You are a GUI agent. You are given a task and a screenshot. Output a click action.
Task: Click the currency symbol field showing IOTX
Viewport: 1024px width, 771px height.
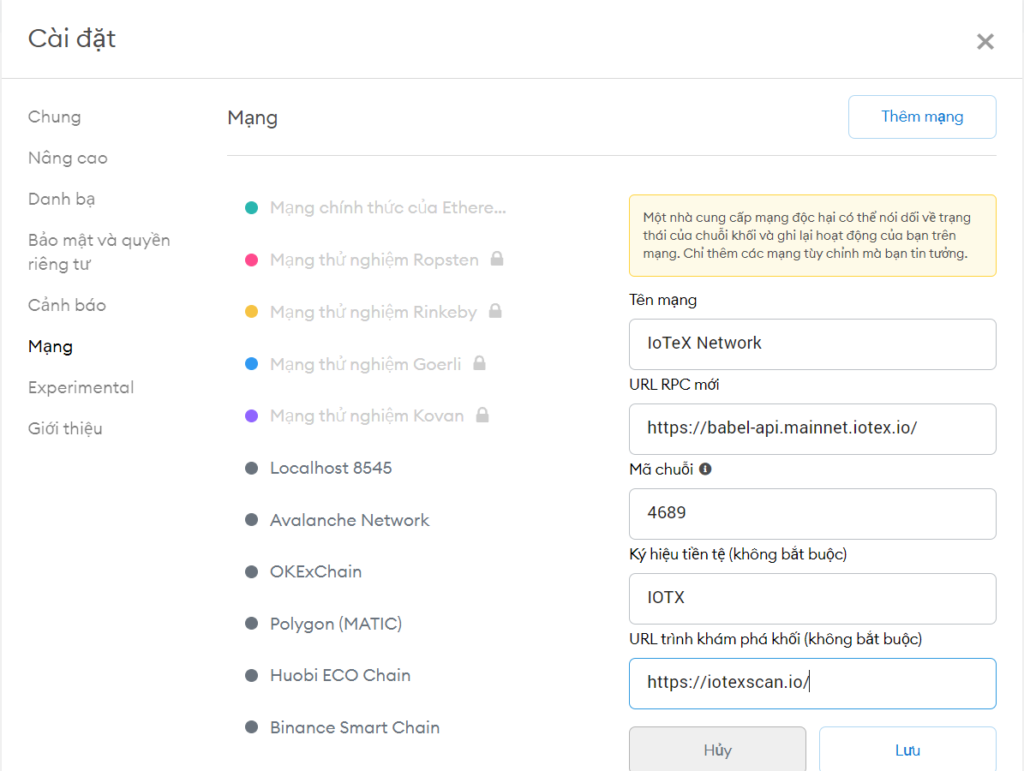[812, 599]
